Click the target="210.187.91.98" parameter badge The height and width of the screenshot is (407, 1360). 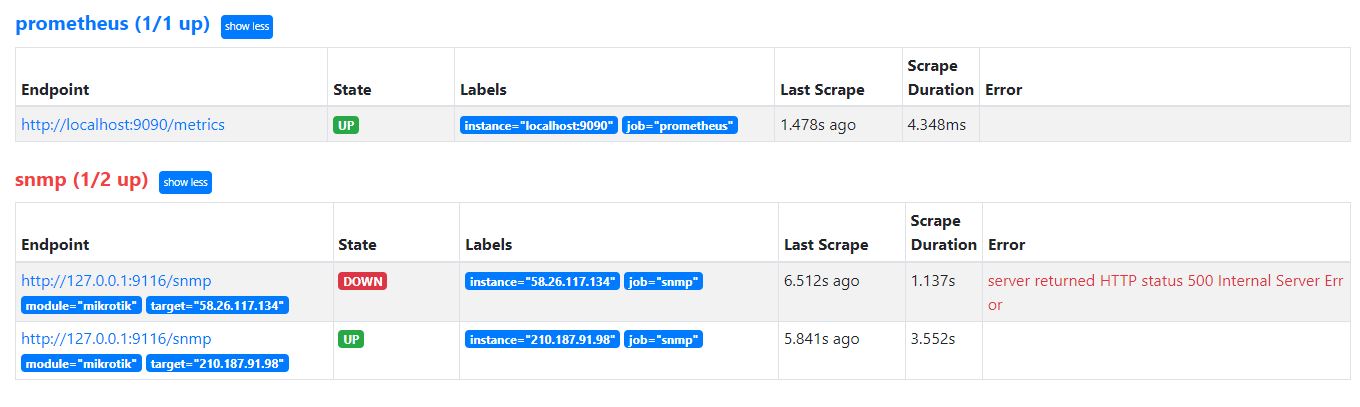(x=217, y=363)
